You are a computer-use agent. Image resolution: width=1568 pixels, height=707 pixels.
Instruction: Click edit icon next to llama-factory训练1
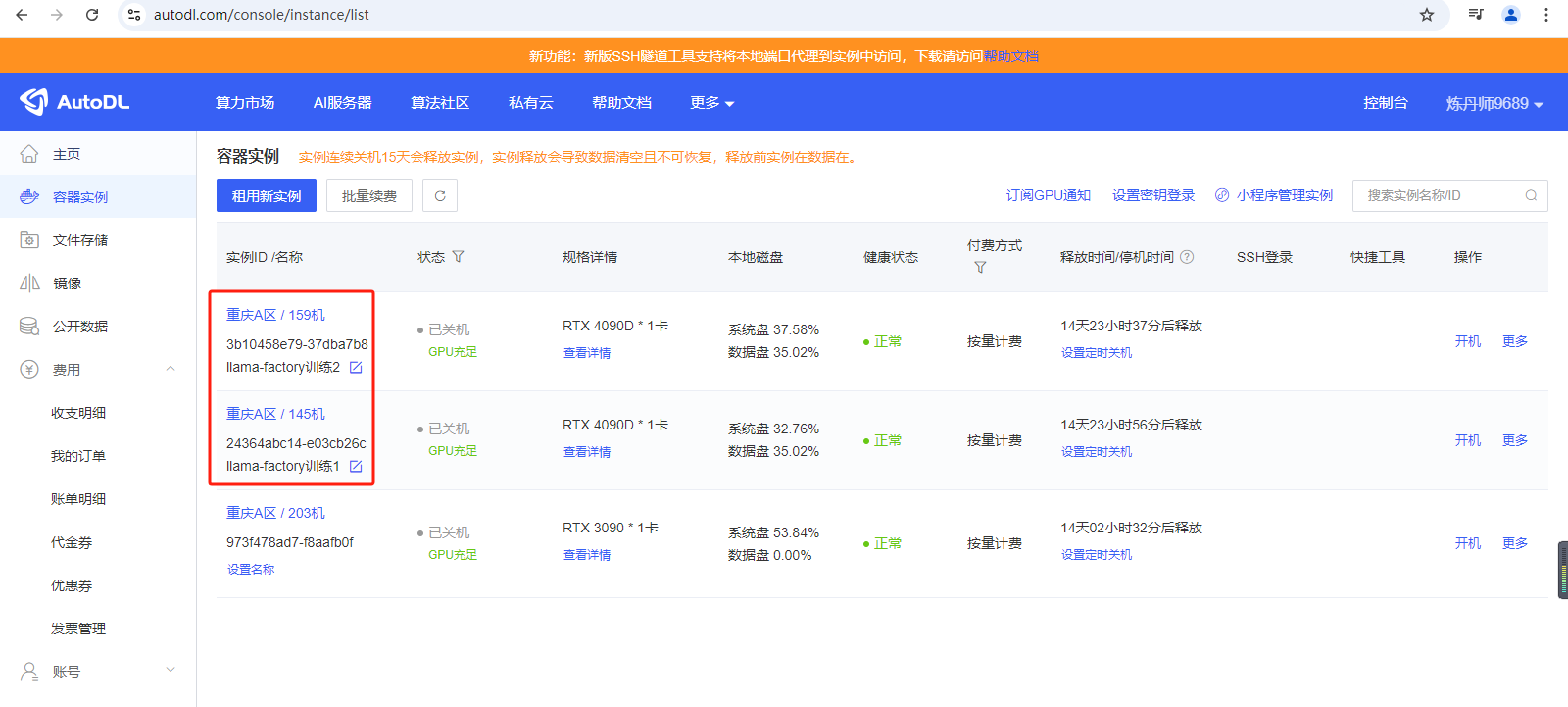pos(356,467)
